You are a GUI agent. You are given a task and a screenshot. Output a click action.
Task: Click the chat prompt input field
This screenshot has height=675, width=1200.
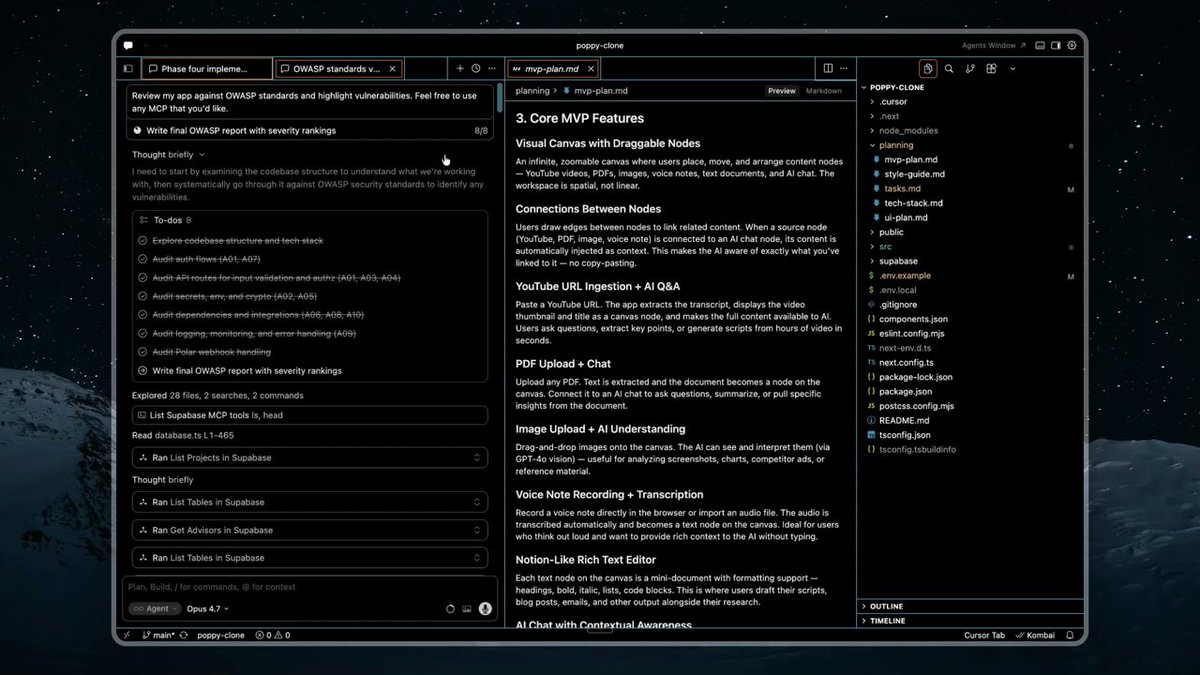click(310, 587)
